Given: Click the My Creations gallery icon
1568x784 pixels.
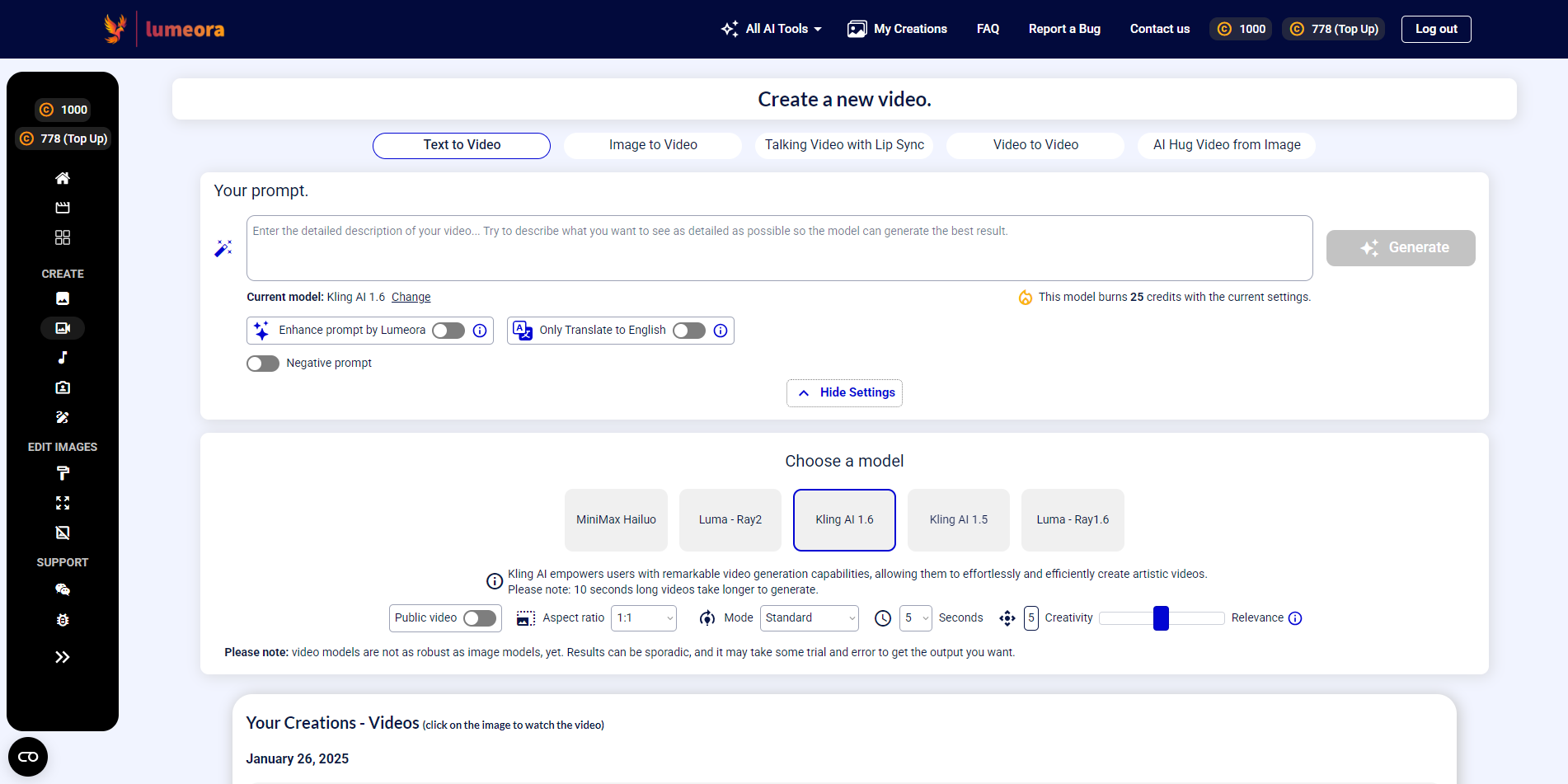Looking at the screenshot, I should pyautogui.click(x=857, y=29).
